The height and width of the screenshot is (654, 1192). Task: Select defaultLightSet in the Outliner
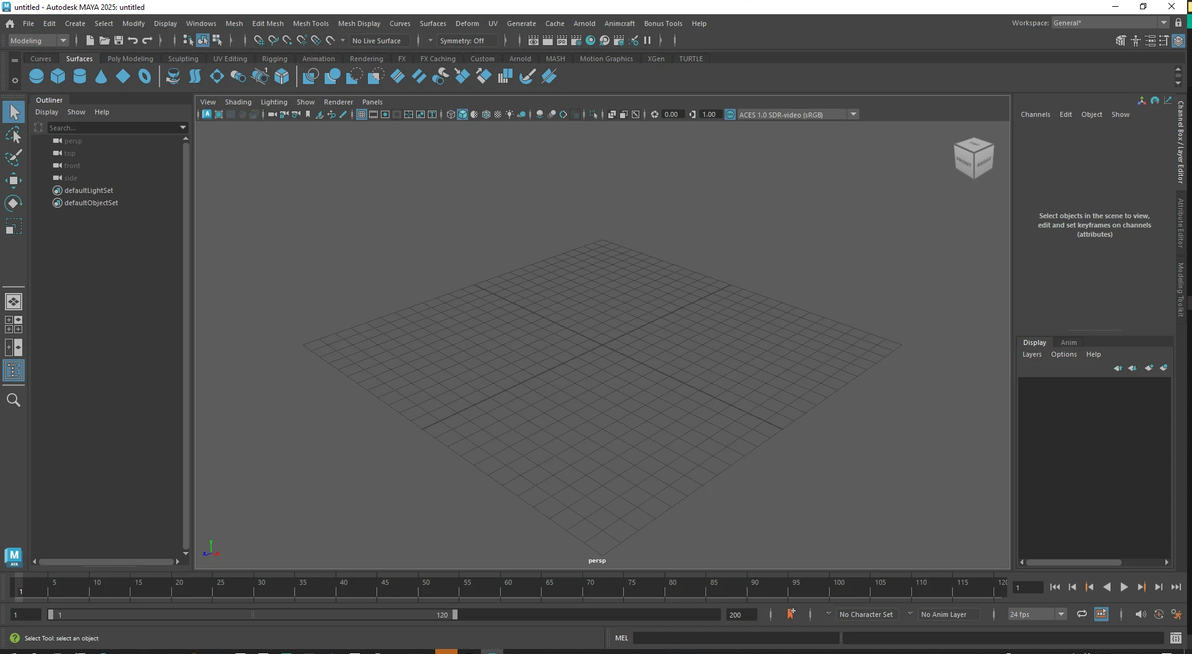(x=88, y=190)
